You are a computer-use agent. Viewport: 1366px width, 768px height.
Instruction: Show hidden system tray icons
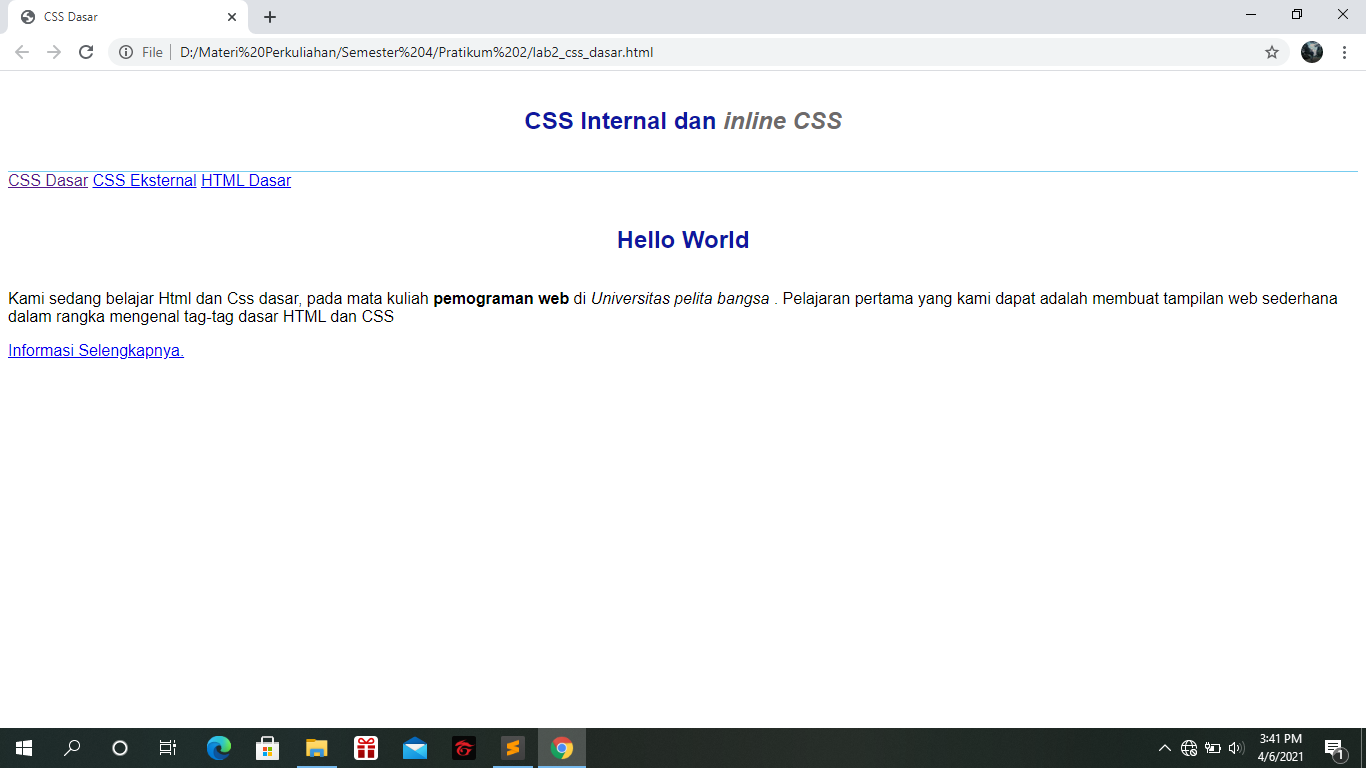tap(1165, 748)
